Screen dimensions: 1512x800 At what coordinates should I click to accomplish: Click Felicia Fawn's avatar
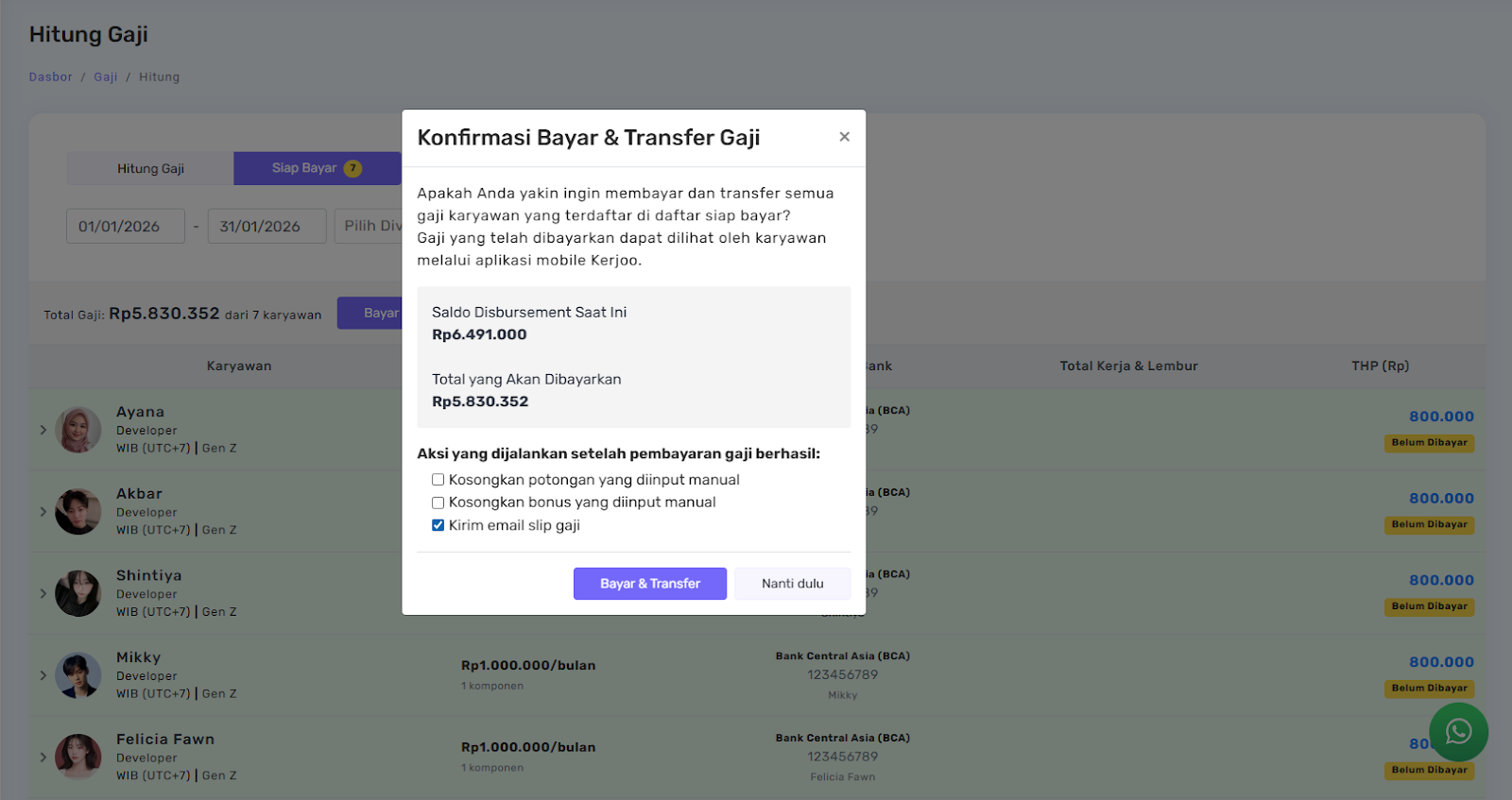tap(78, 757)
